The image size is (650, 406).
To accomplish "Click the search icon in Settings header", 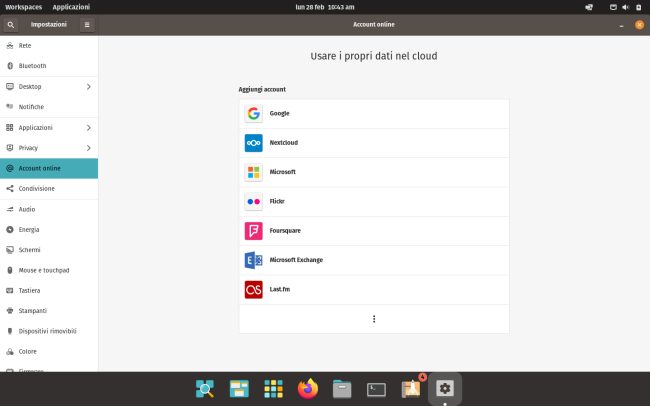I will click(11, 25).
